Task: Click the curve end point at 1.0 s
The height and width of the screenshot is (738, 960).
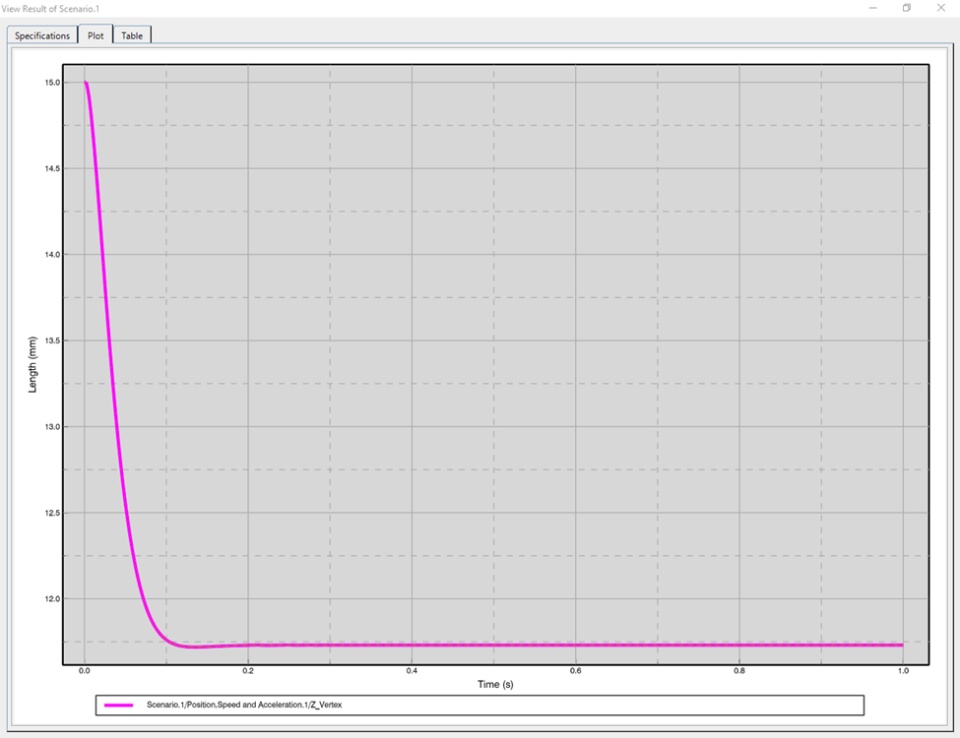Action: [903, 645]
